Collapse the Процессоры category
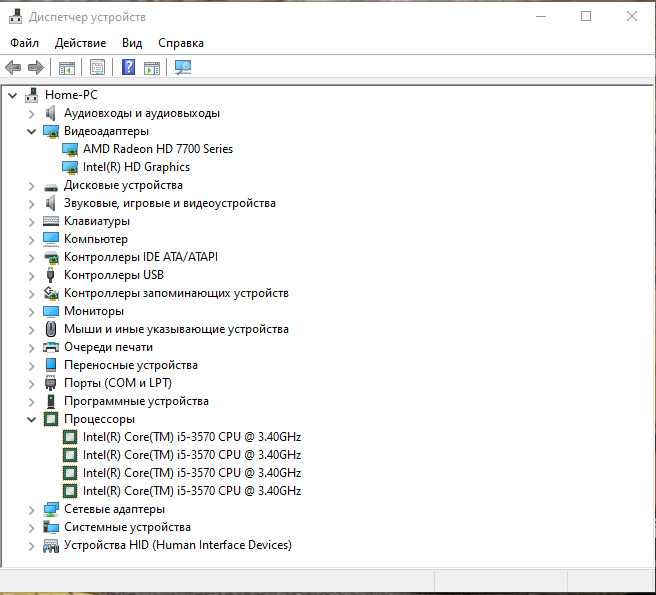This screenshot has height=595, width=656. pos(32,419)
